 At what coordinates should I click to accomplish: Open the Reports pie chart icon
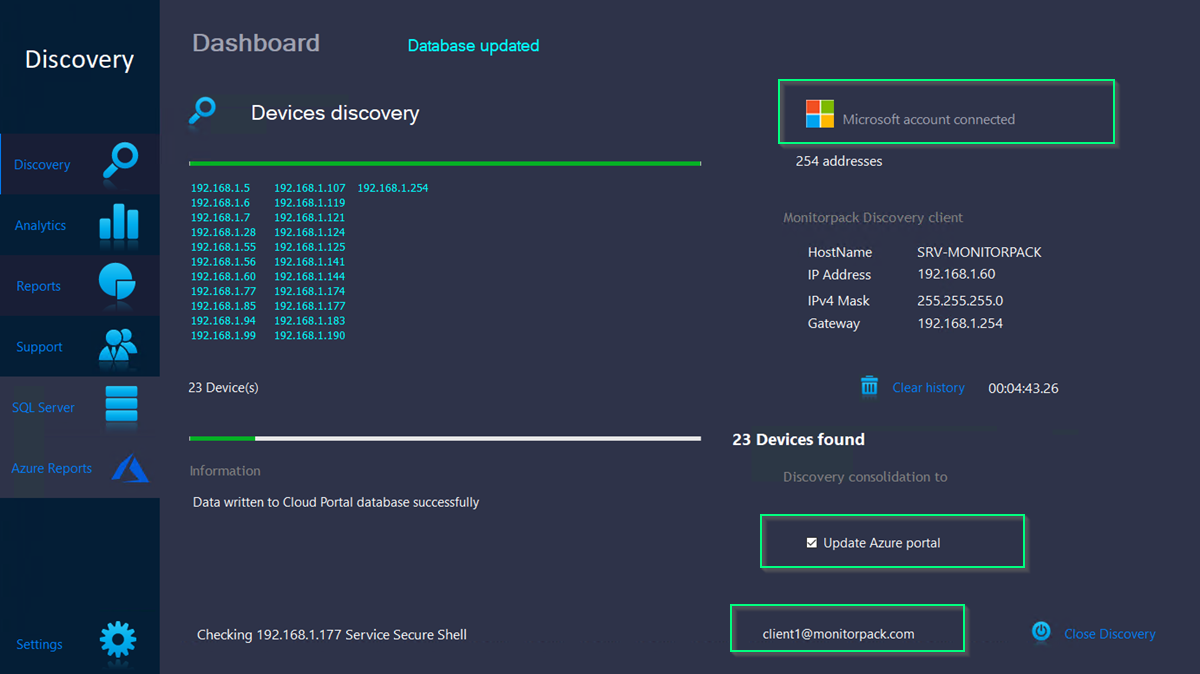(x=117, y=282)
